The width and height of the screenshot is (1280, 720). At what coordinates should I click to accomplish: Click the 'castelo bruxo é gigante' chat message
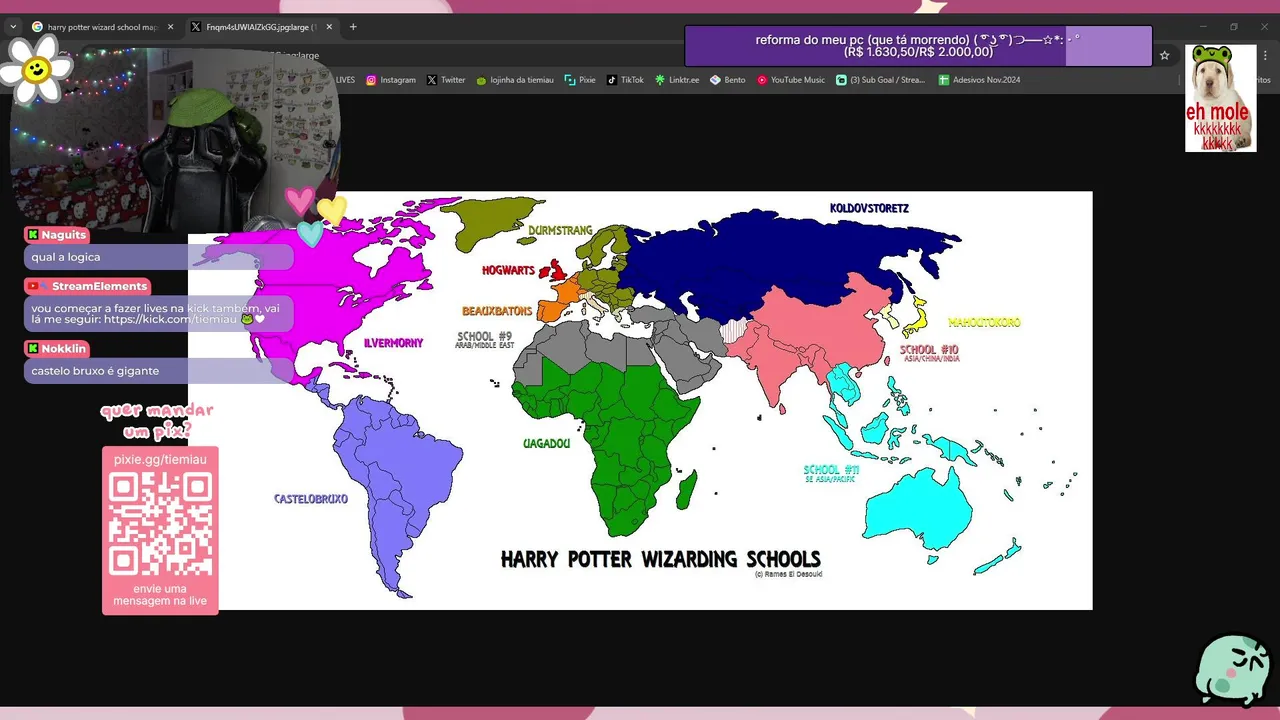[x=95, y=371]
